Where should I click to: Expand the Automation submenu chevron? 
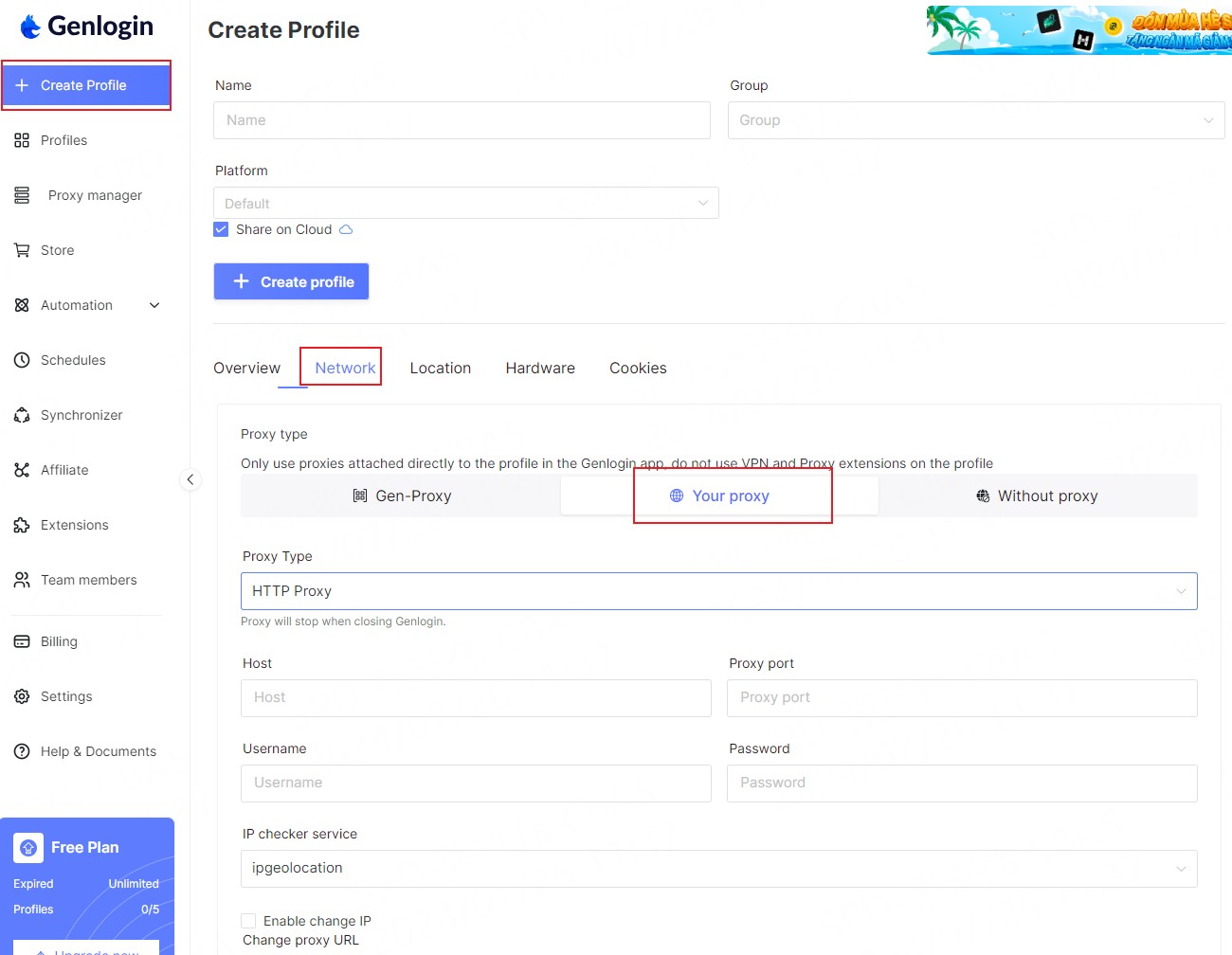point(154,305)
